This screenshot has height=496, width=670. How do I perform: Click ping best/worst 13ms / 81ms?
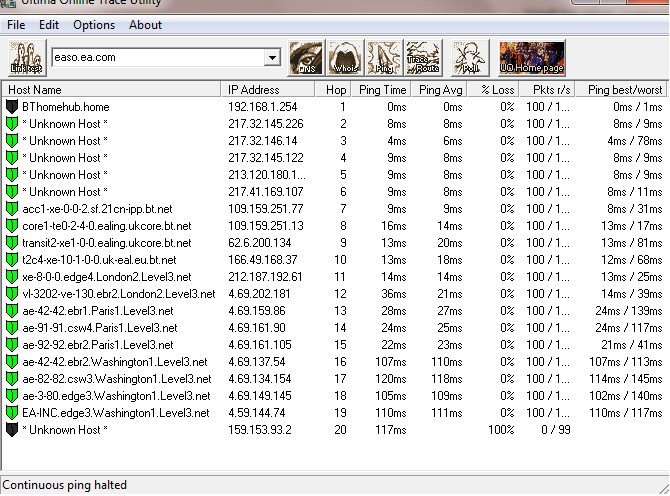(632, 243)
